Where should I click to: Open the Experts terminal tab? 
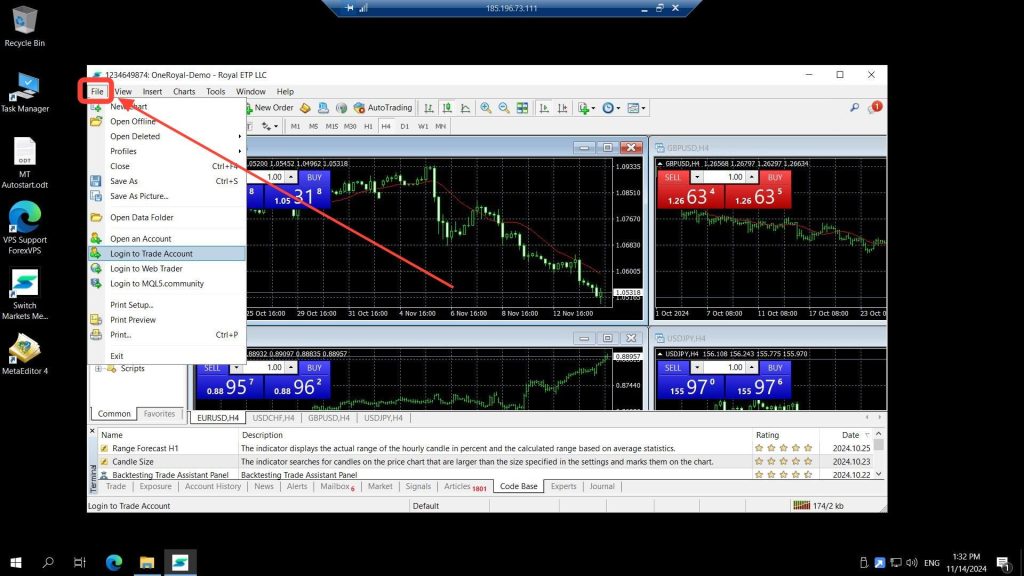(563, 487)
